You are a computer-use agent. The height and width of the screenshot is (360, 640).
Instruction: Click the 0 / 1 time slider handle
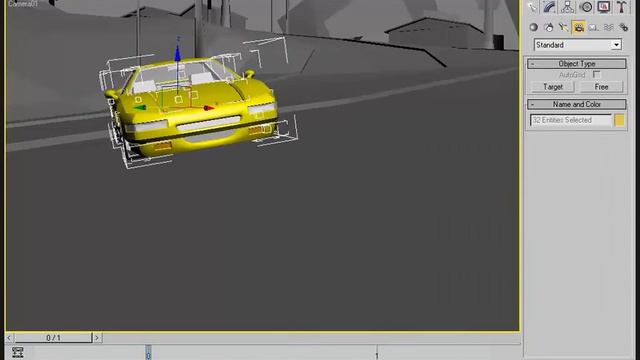pyautogui.click(x=53, y=338)
